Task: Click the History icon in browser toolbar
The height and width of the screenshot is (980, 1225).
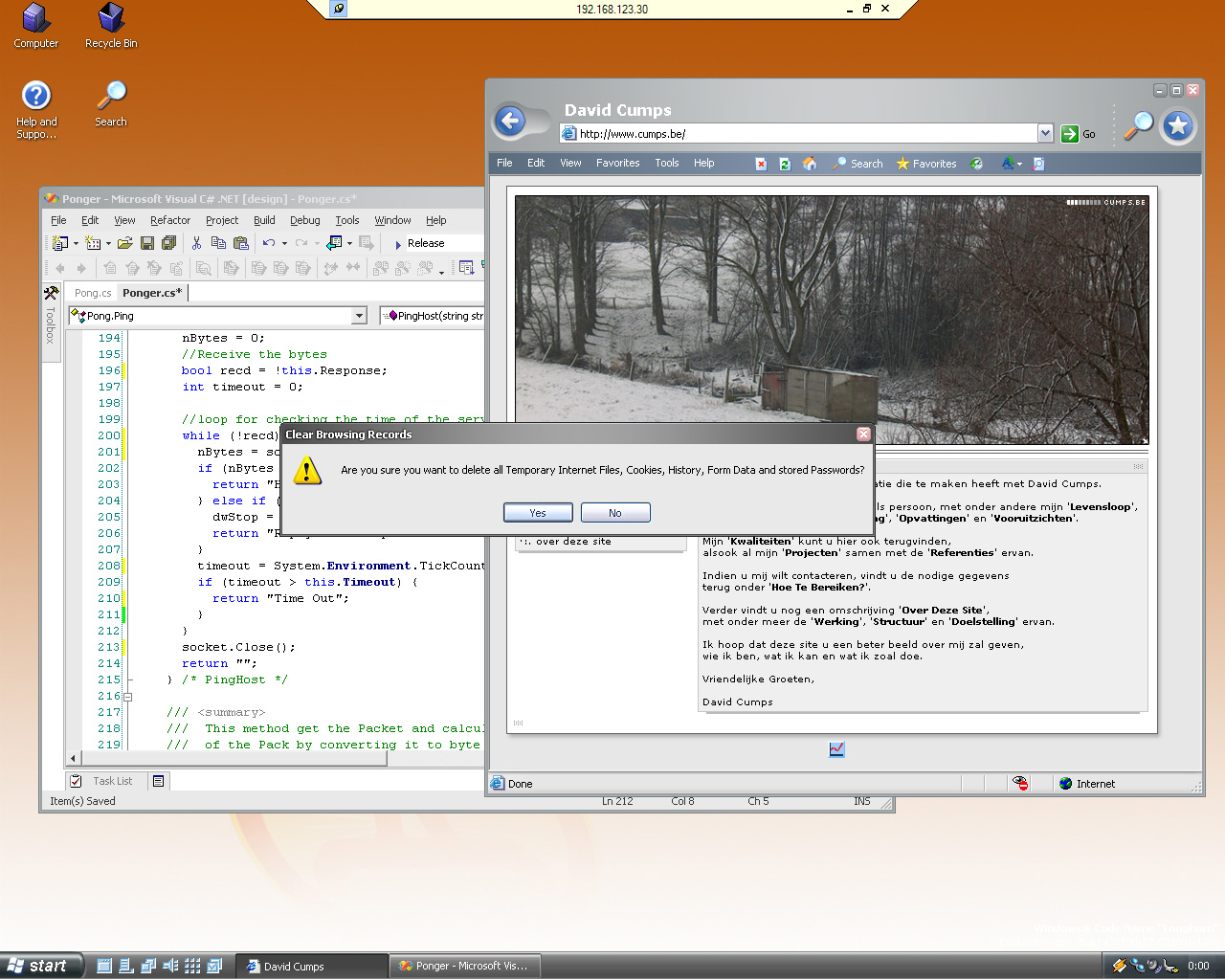Action: [x=976, y=164]
